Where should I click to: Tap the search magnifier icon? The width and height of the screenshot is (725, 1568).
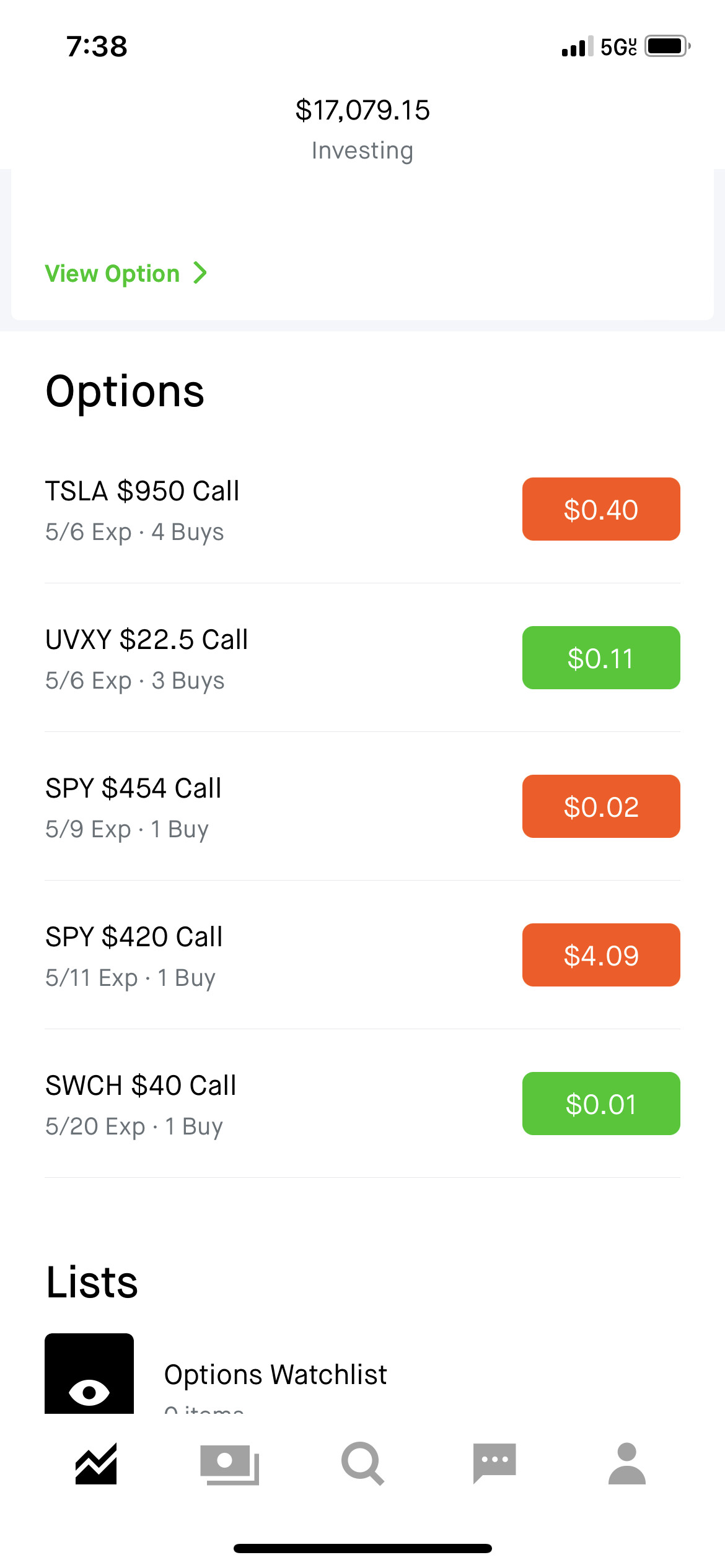pos(362,1464)
